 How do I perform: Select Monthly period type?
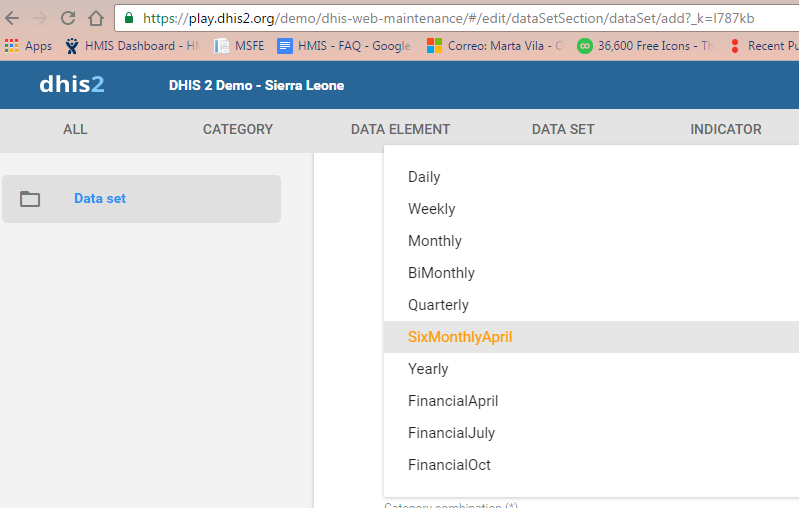(x=591, y=241)
